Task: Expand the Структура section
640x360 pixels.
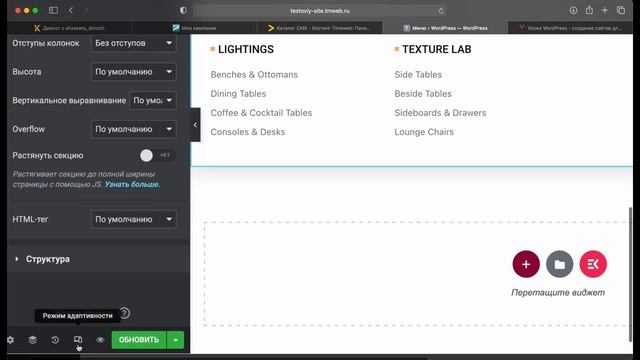Action: point(98,259)
